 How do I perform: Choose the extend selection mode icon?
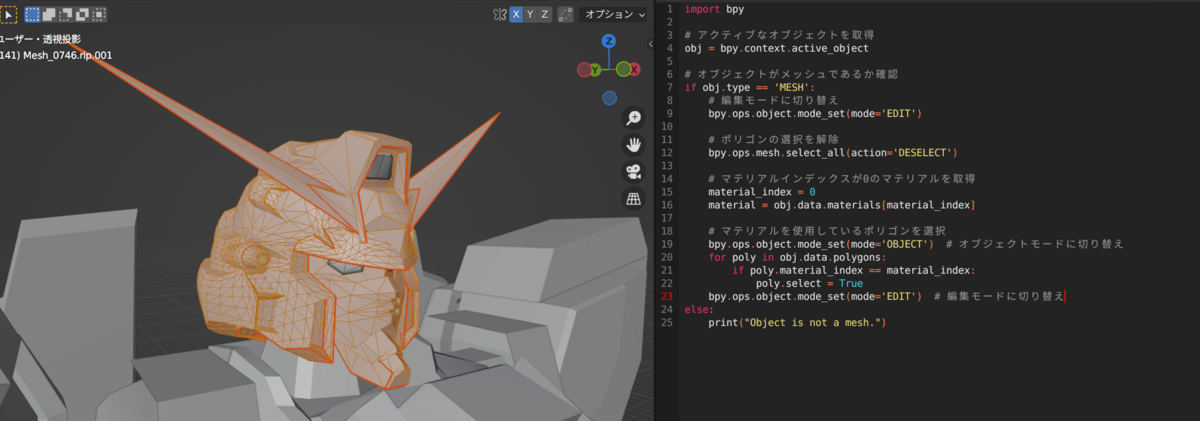pos(49,14)
